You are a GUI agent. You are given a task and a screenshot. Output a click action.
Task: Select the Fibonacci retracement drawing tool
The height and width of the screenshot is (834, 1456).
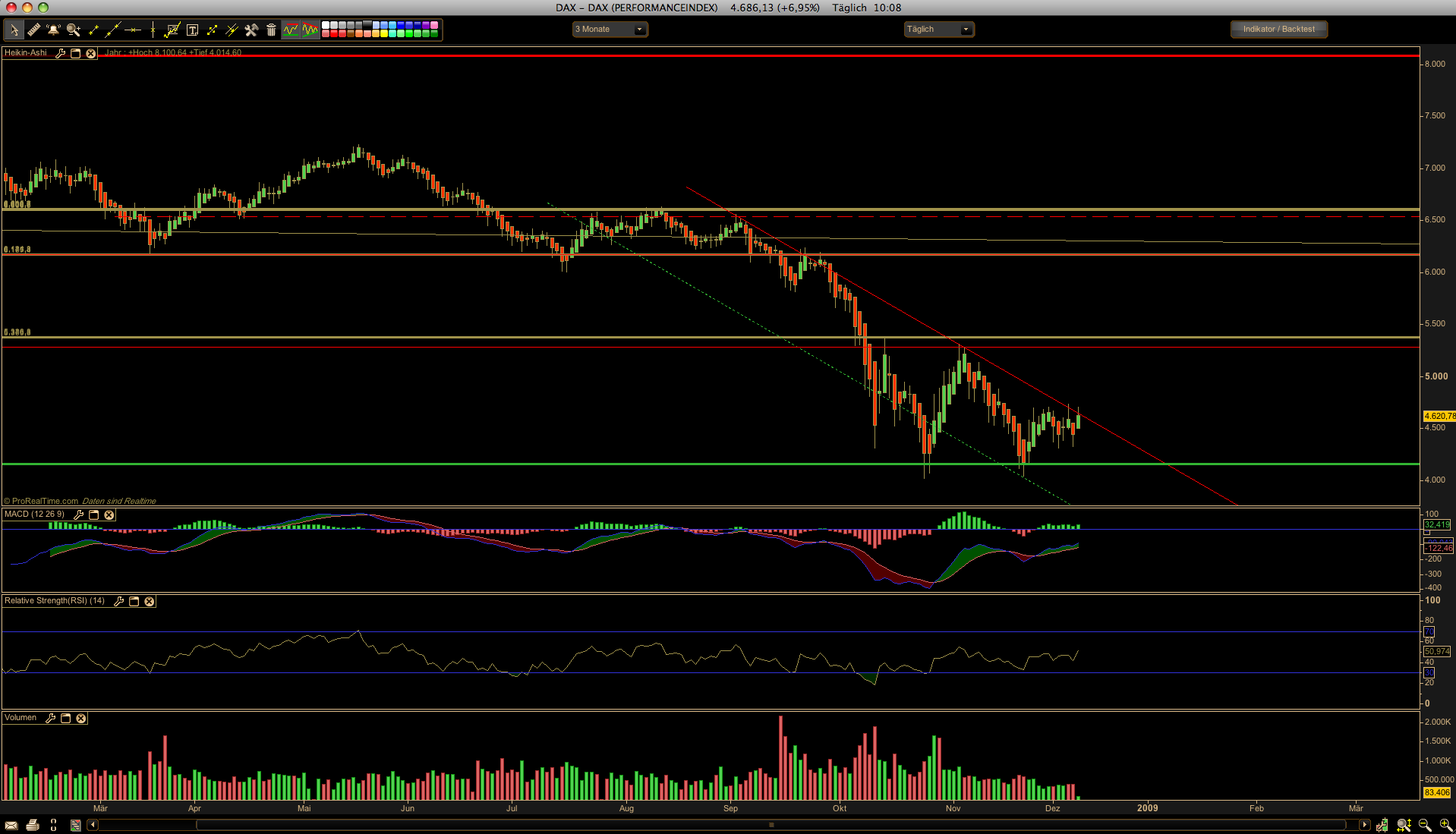click(x=172, y=30)
